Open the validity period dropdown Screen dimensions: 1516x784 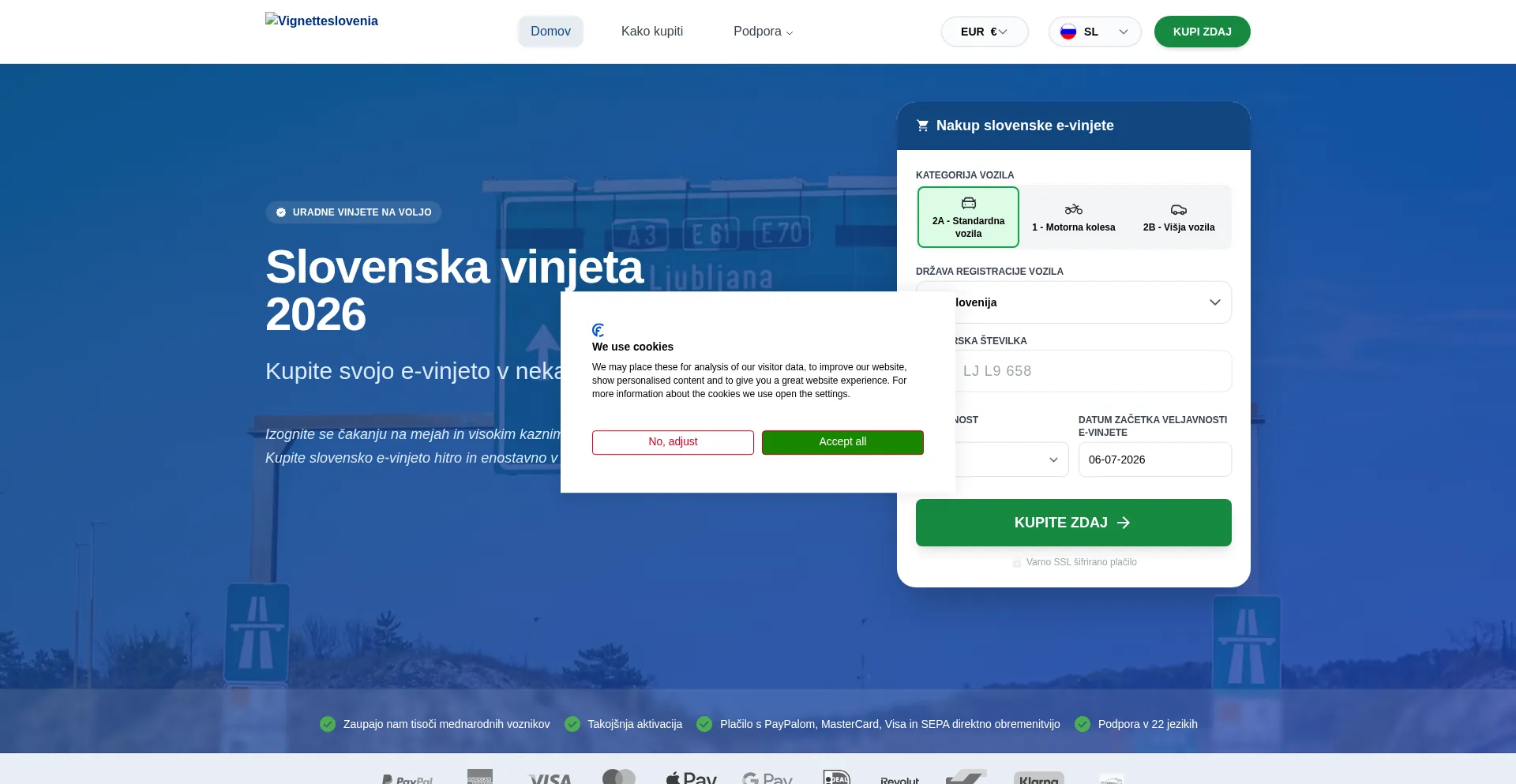coord(992,460)
